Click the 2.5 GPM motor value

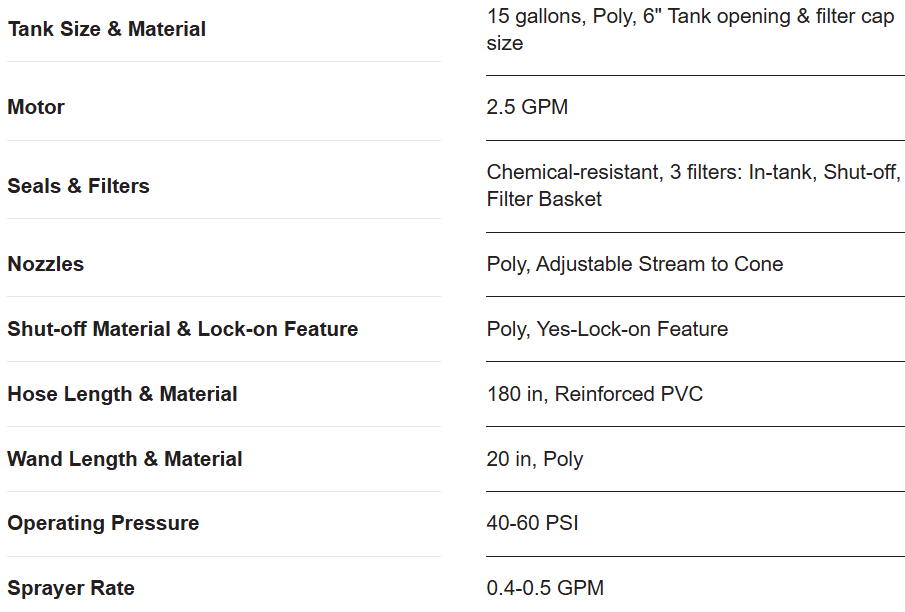tap(527, 107)
